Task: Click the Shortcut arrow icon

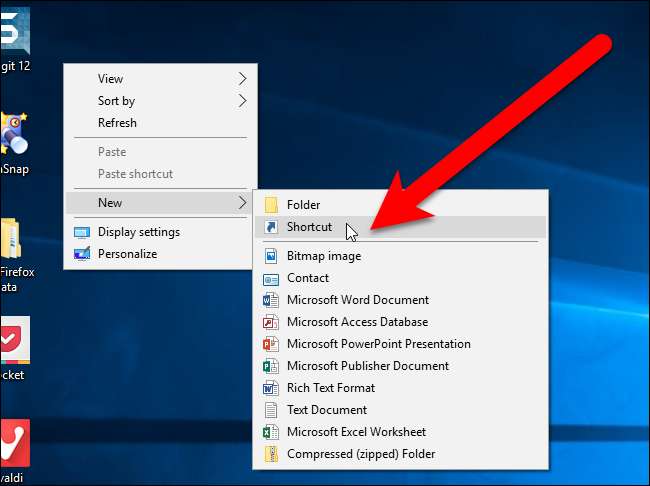Action: tap(270, 227)
